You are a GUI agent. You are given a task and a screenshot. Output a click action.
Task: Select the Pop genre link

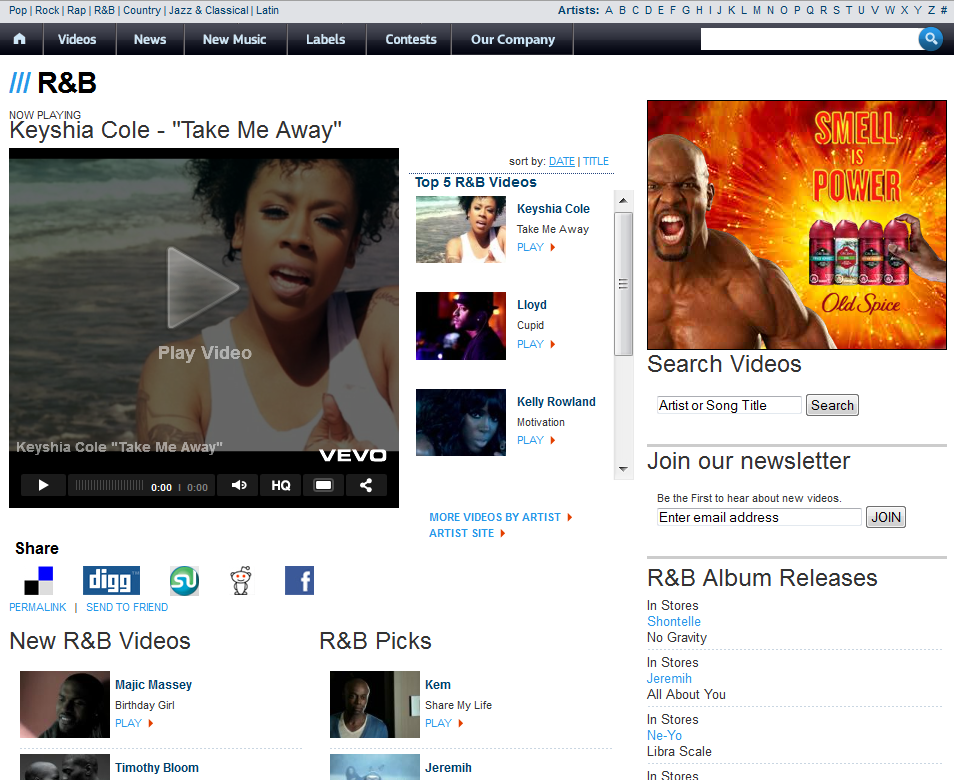pos(18,10)
